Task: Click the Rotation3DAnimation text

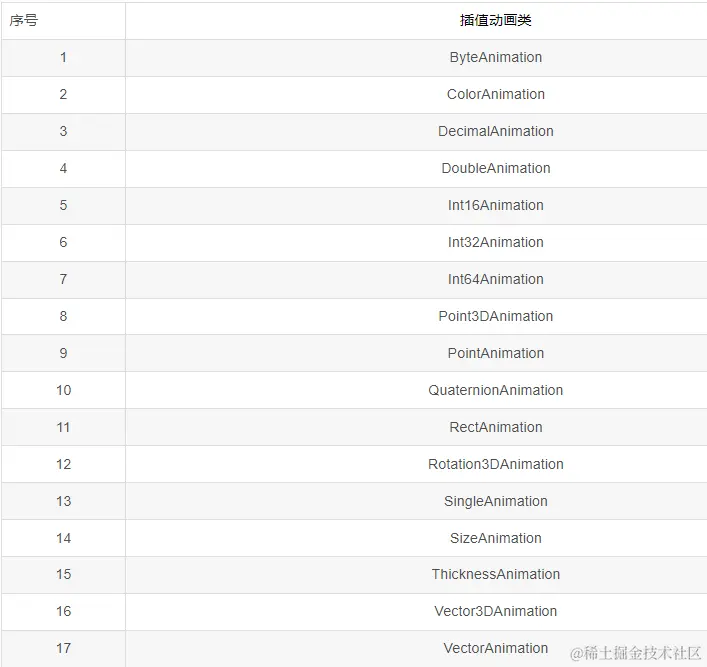Action: (496, 464)
